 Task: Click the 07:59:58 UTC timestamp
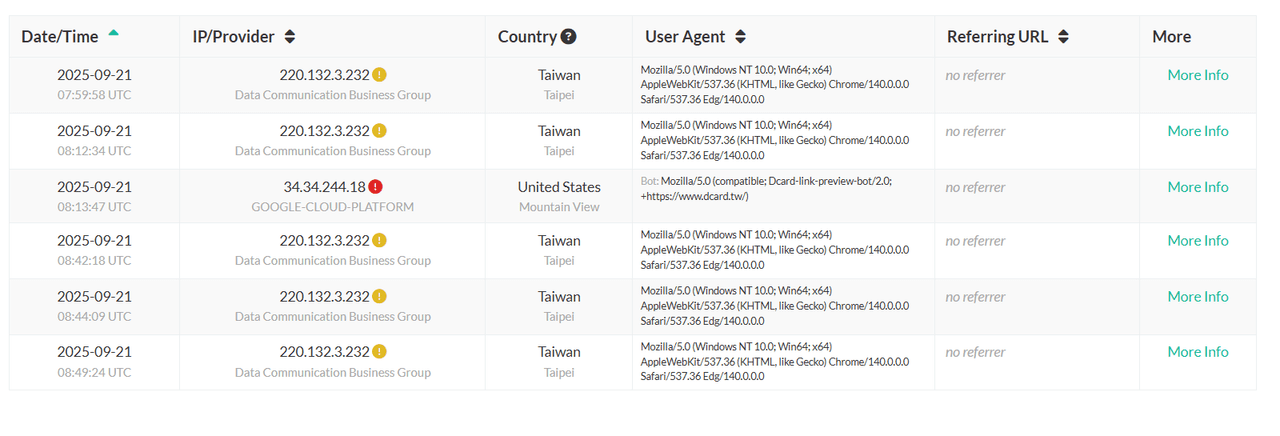coord(94,95)
